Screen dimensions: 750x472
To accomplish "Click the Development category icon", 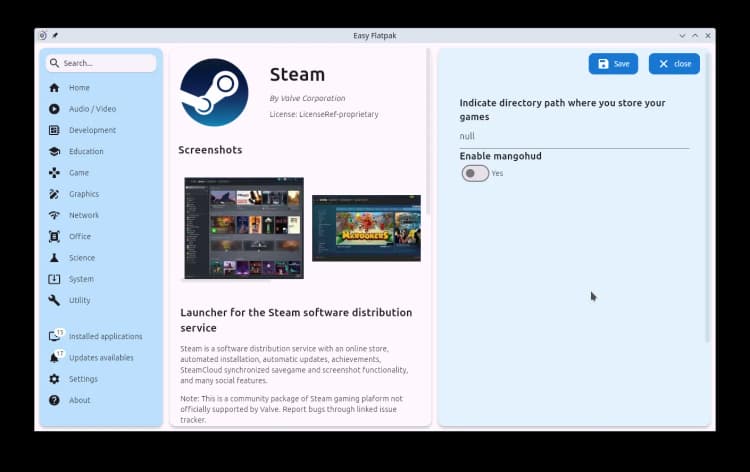I will (54, 130).
